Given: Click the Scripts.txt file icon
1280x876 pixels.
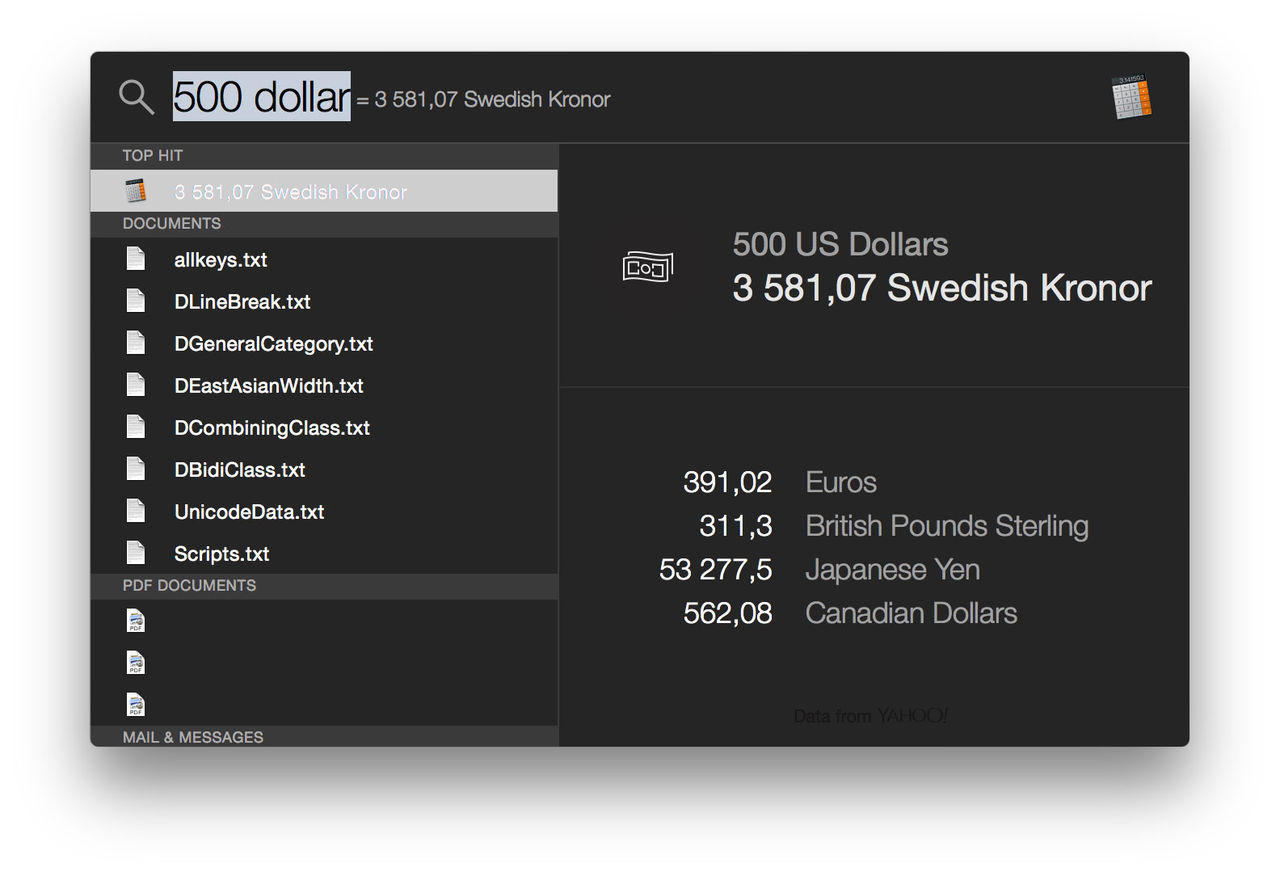Looking at the screenshot, I should pos(136,553).
